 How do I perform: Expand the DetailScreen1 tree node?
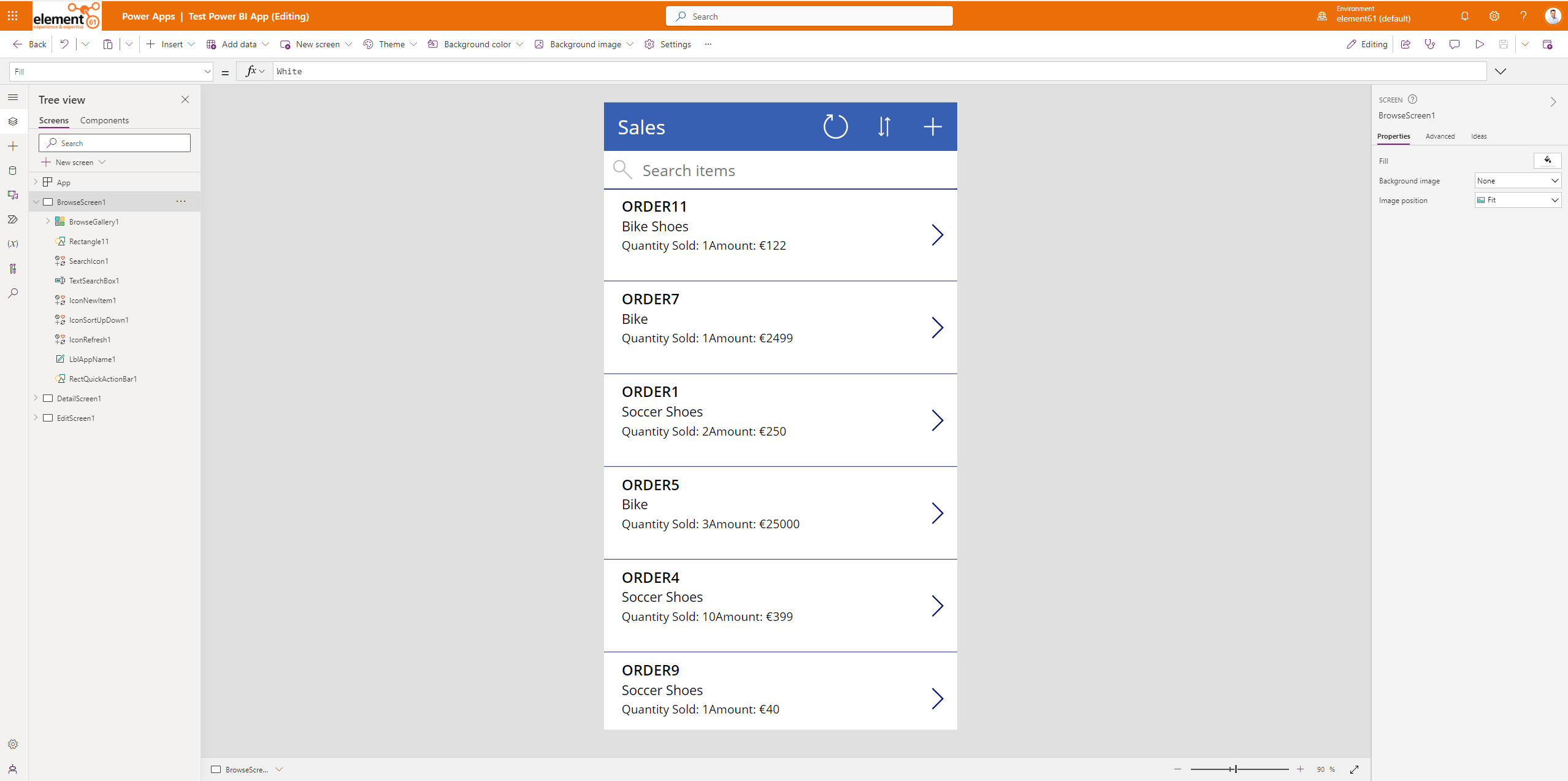[35, 398]
